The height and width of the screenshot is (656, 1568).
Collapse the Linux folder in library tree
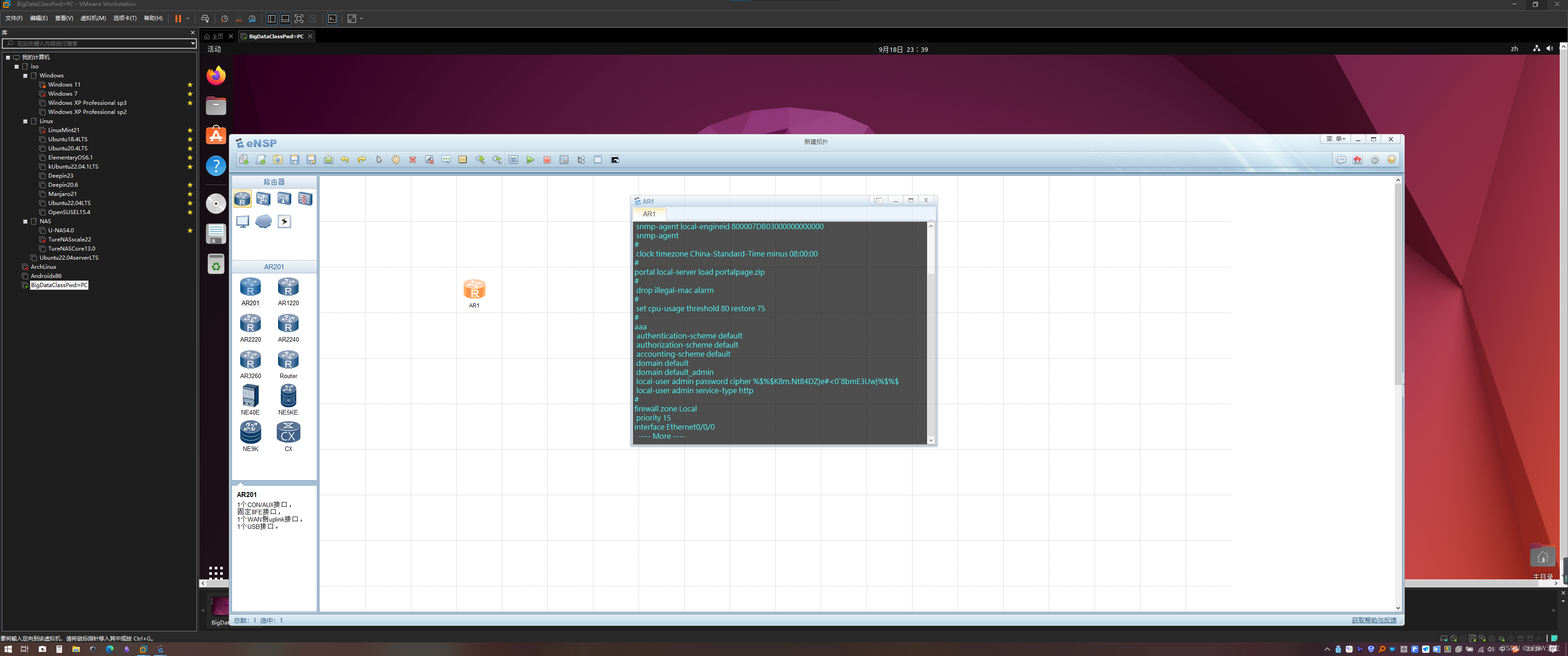coord(26,121)
